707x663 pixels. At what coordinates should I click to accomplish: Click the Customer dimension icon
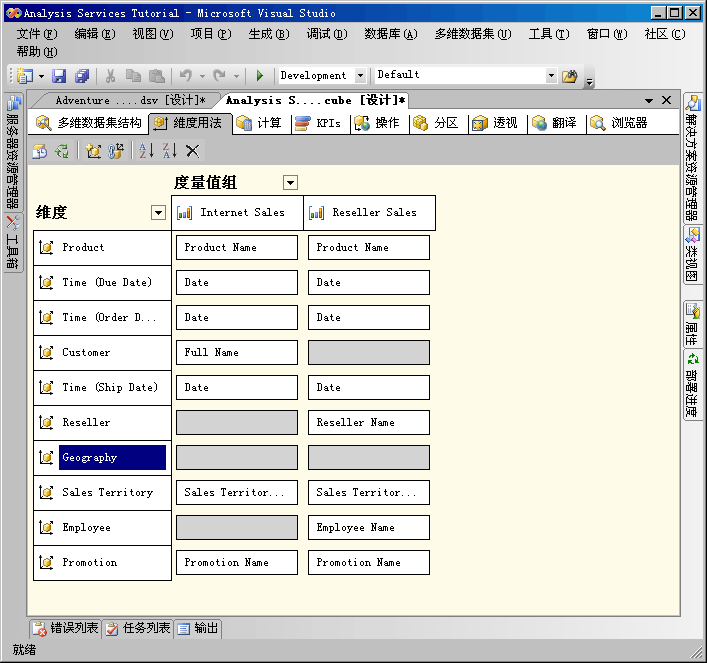click(46, 352)
